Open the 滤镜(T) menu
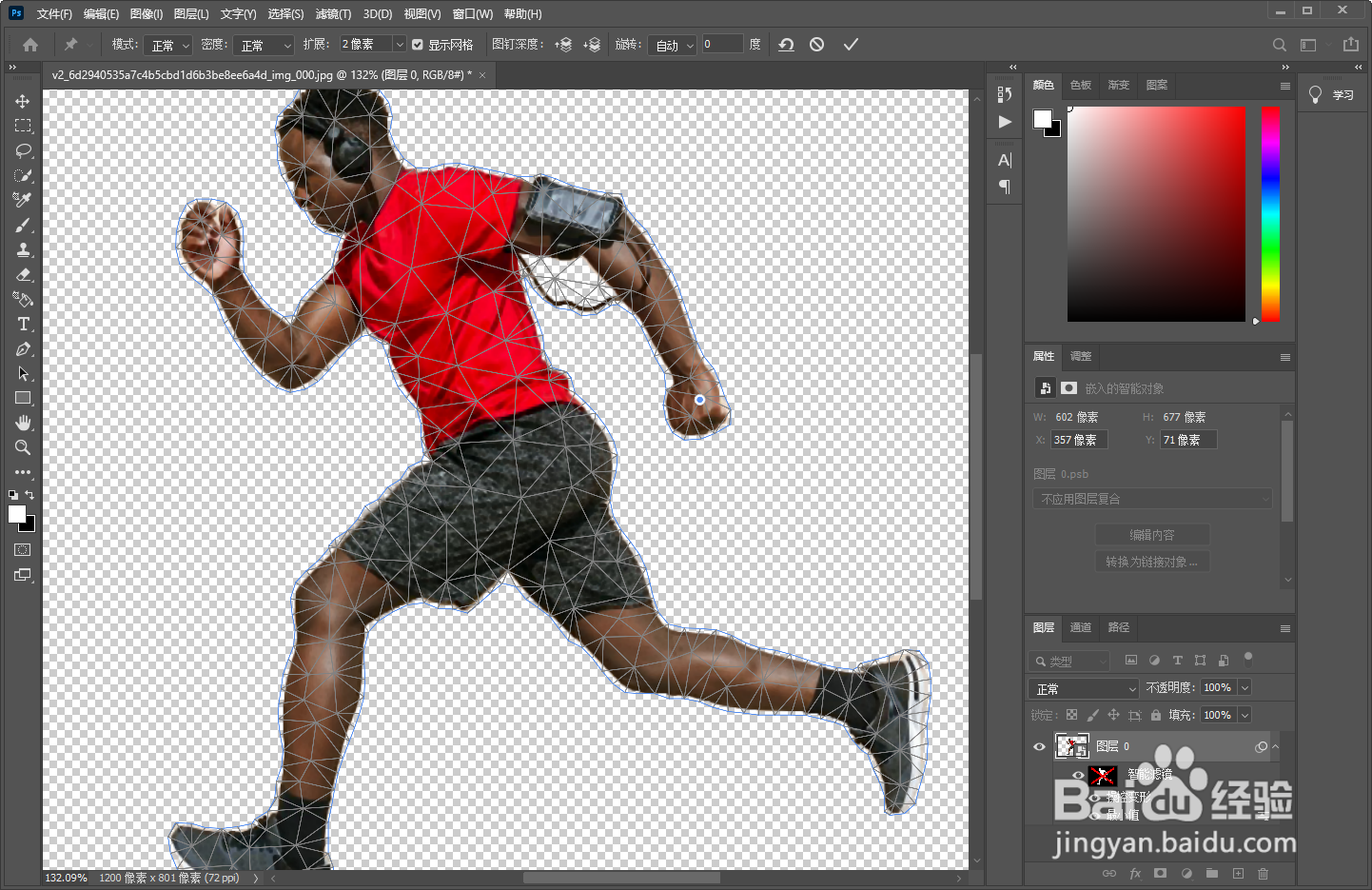Viewport: 1372px width, 890px height. (333, 14)
